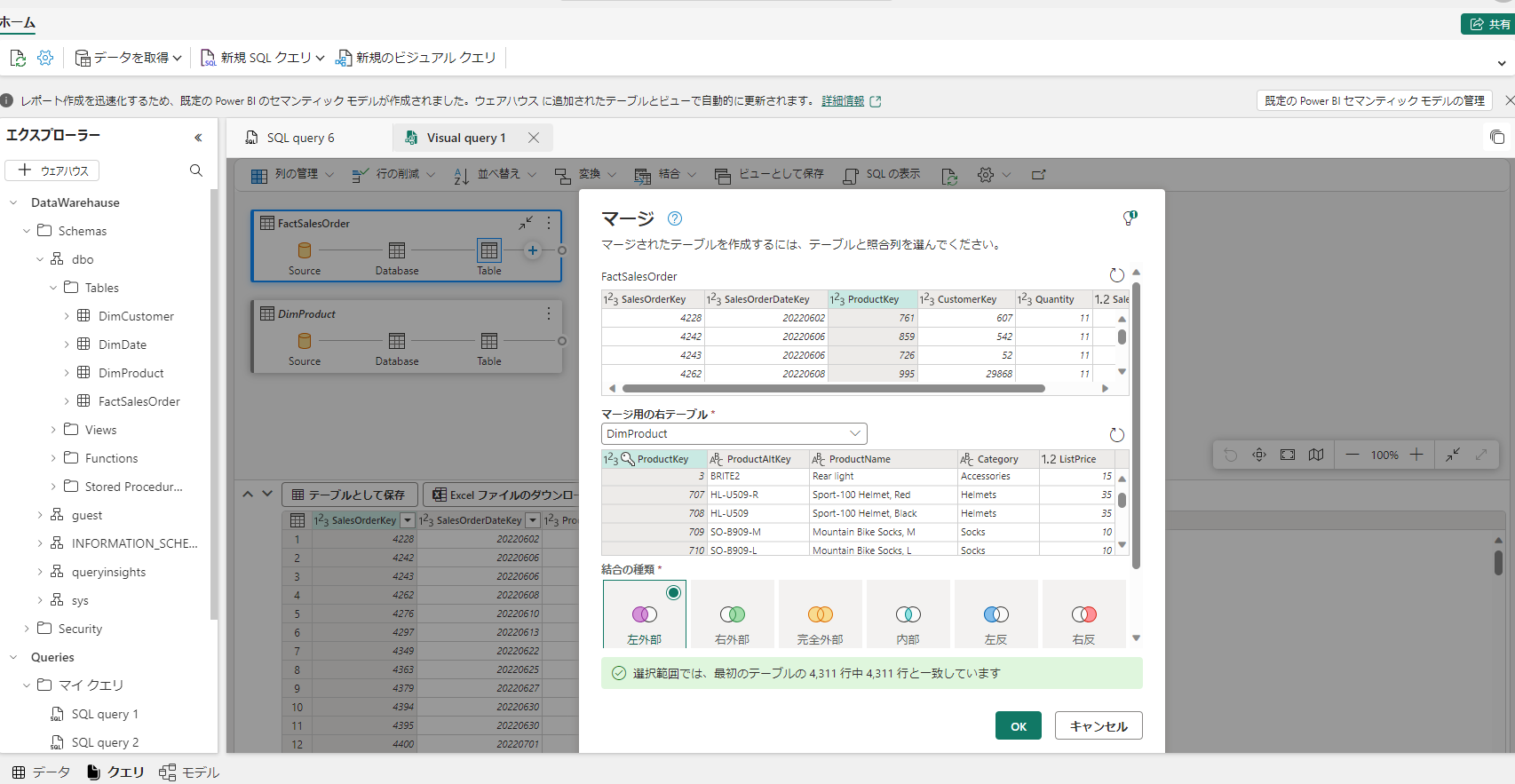
Task: Refresh the FactSalesOrder preview icon
Action: pyautogui.click(x=1117, y=275)
